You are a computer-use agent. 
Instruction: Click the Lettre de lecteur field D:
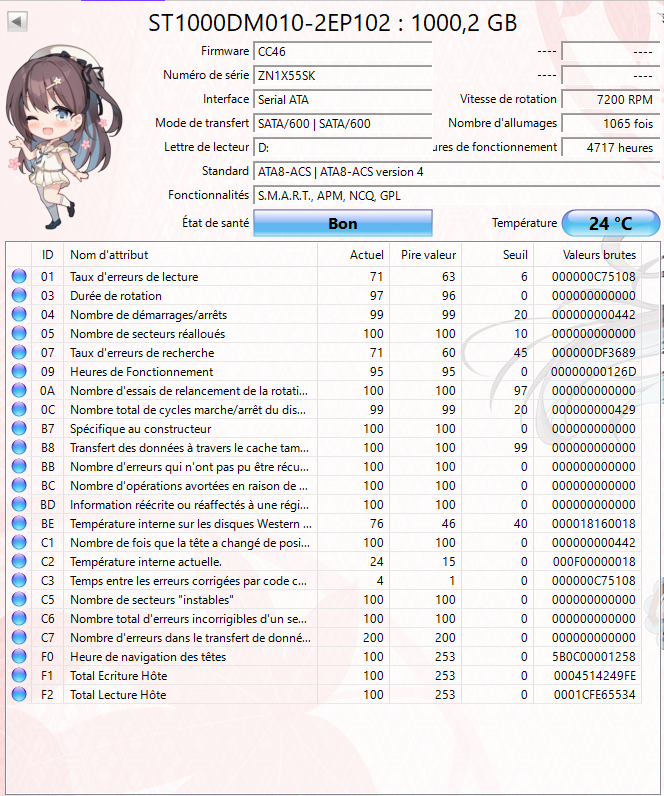(343, 148)
